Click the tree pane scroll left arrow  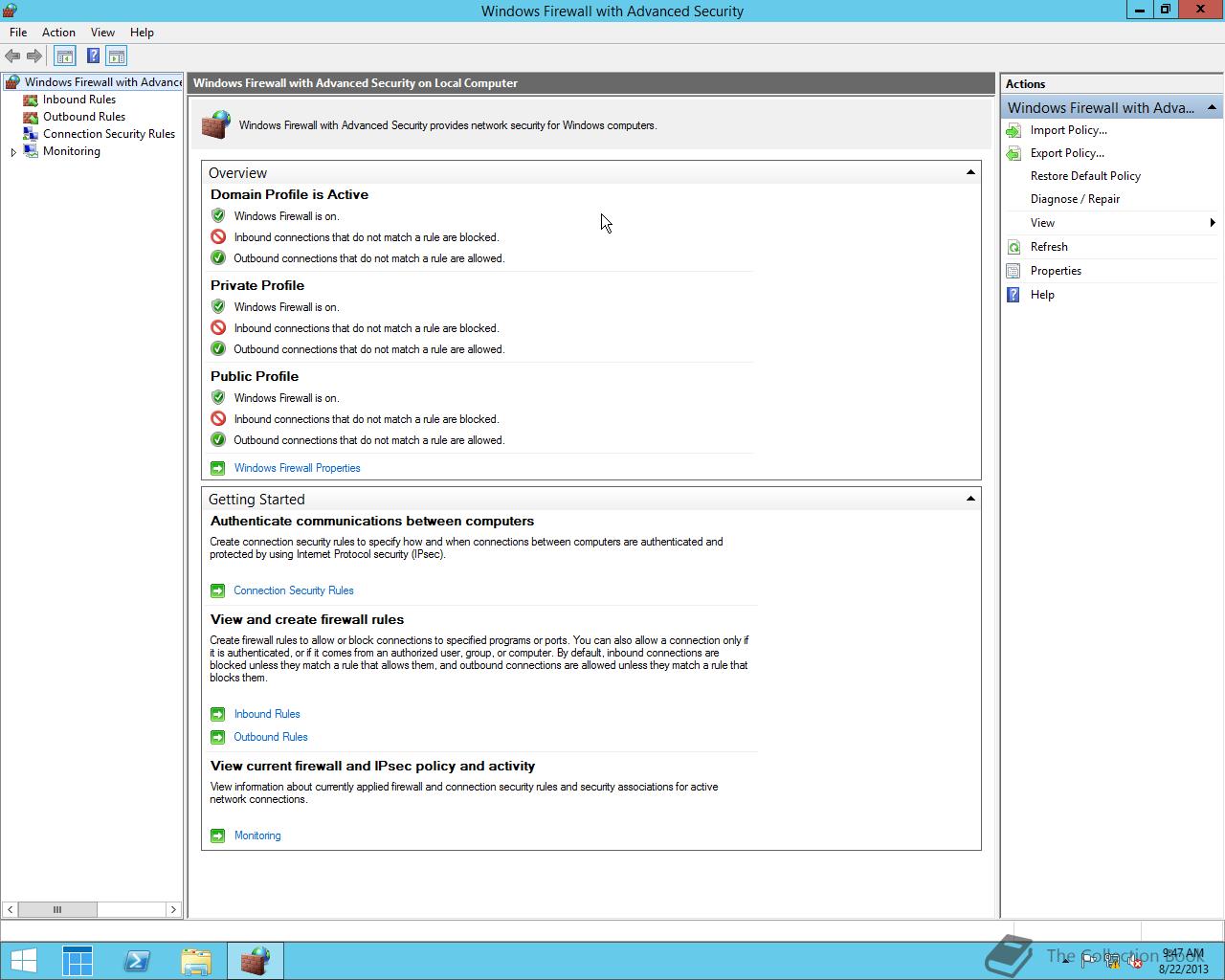(x=10, y=909)
